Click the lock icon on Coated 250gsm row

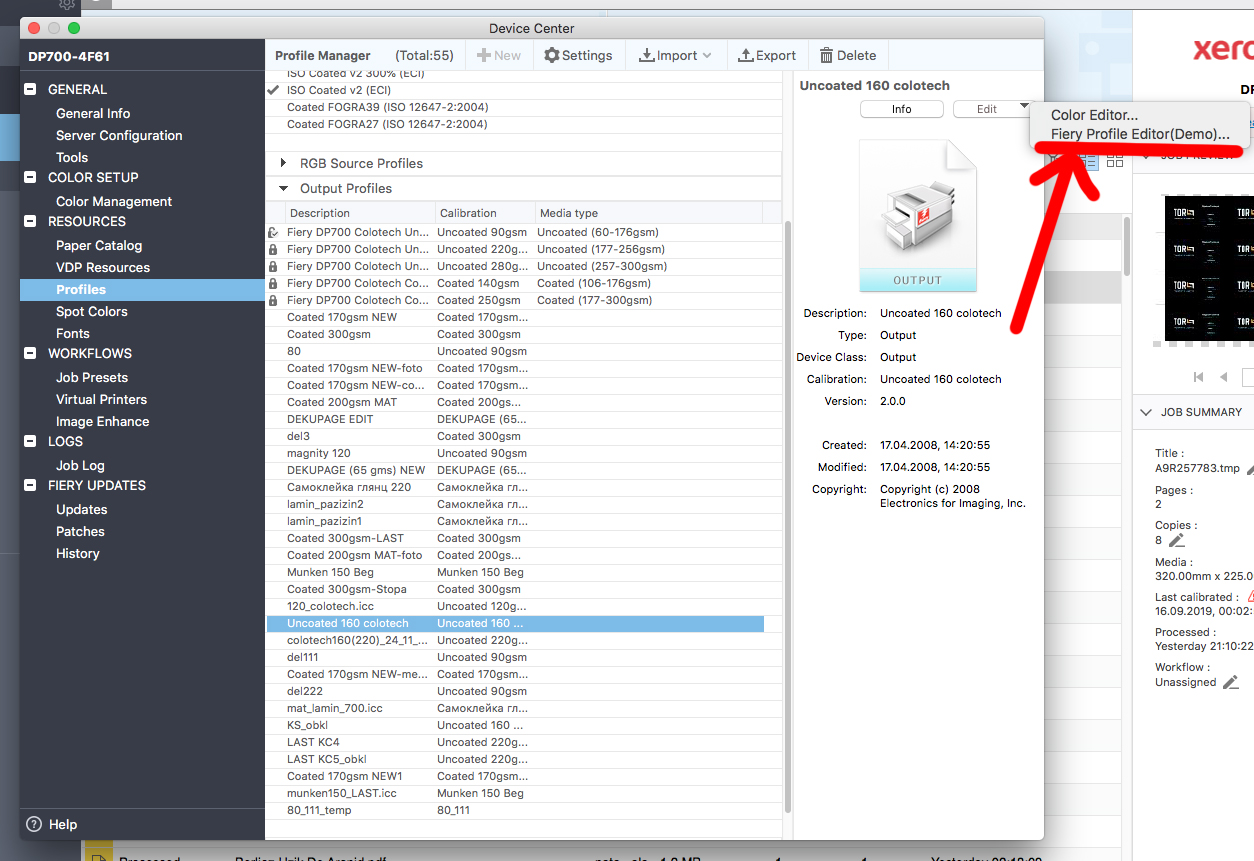(273, 300)
